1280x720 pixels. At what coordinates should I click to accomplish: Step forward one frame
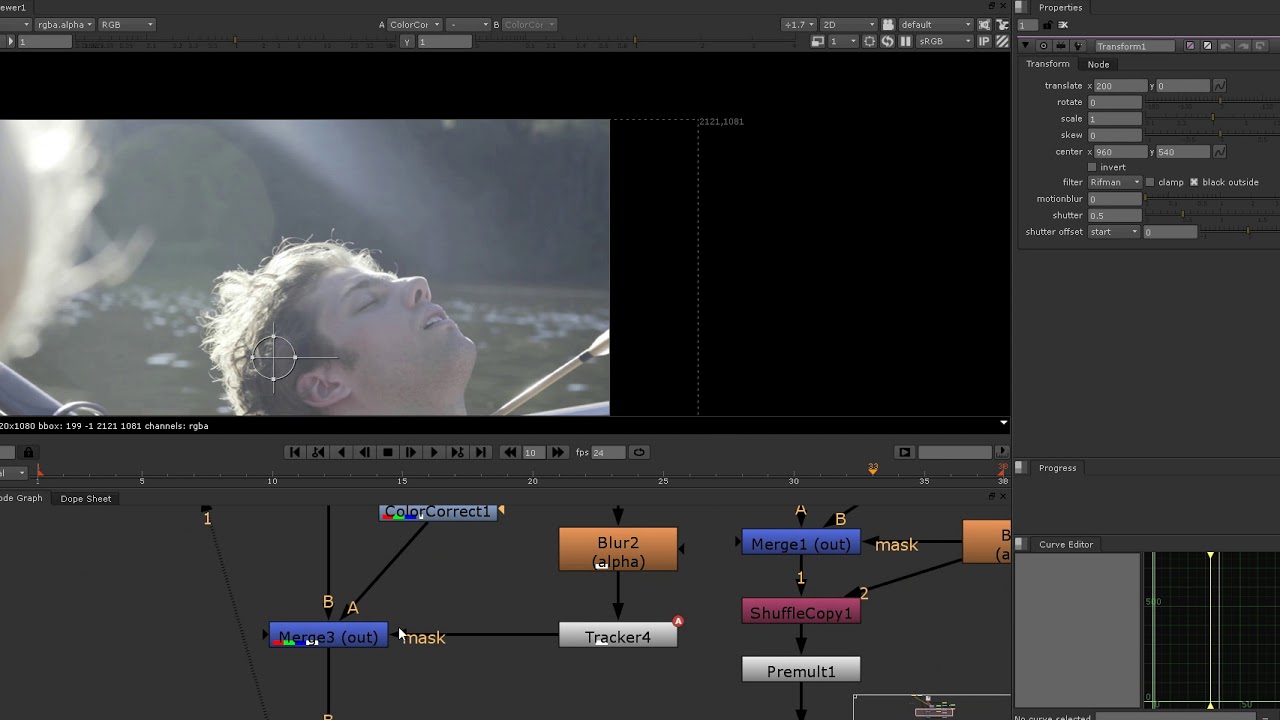pyautogui.click(x=411, y=452)
